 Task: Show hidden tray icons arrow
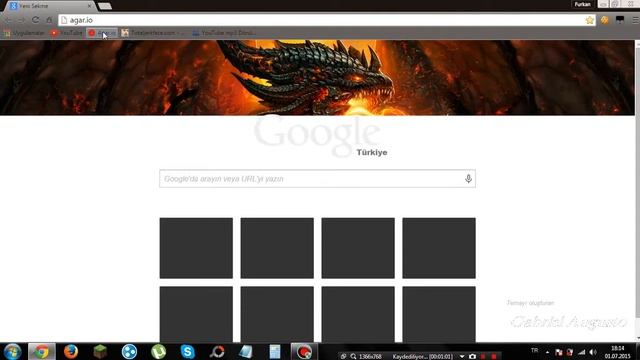pyautogui.click(x=547, y=352)
